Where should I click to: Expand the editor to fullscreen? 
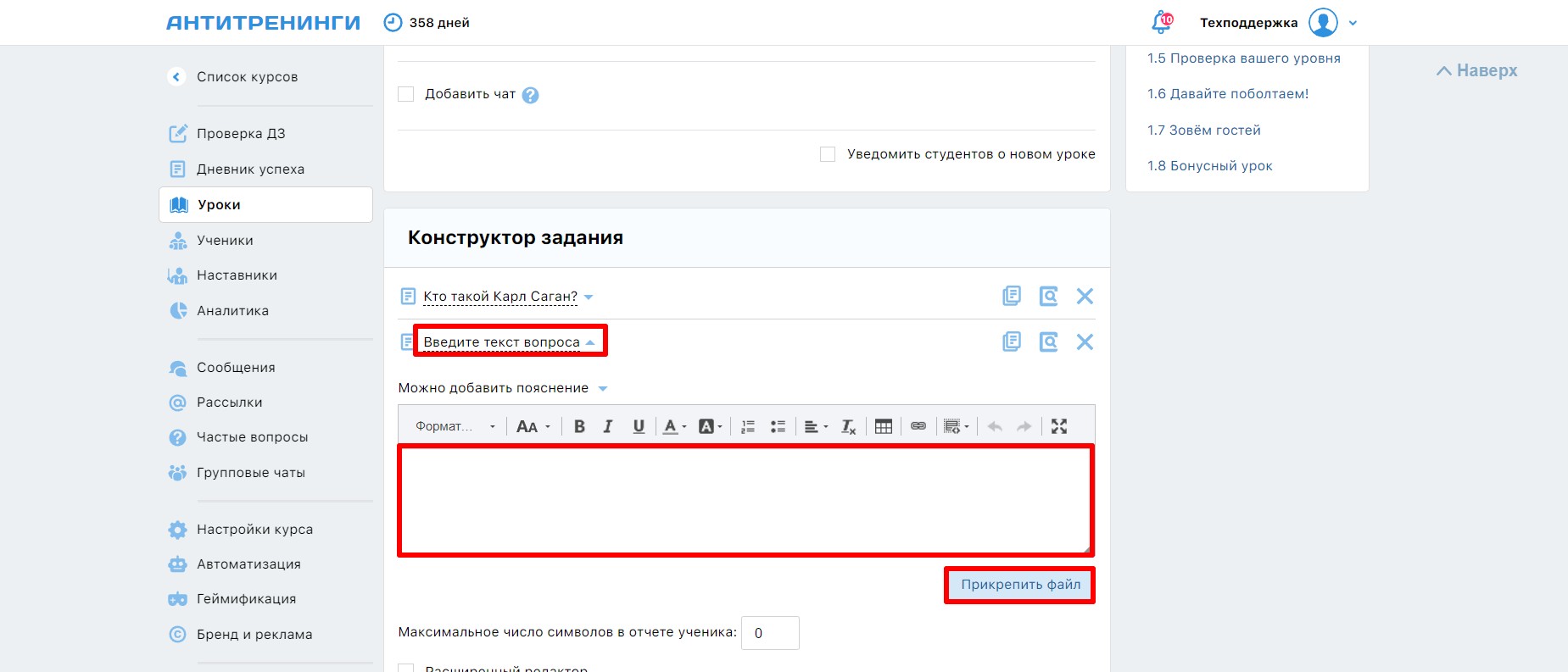click(x=1058, y=426)
